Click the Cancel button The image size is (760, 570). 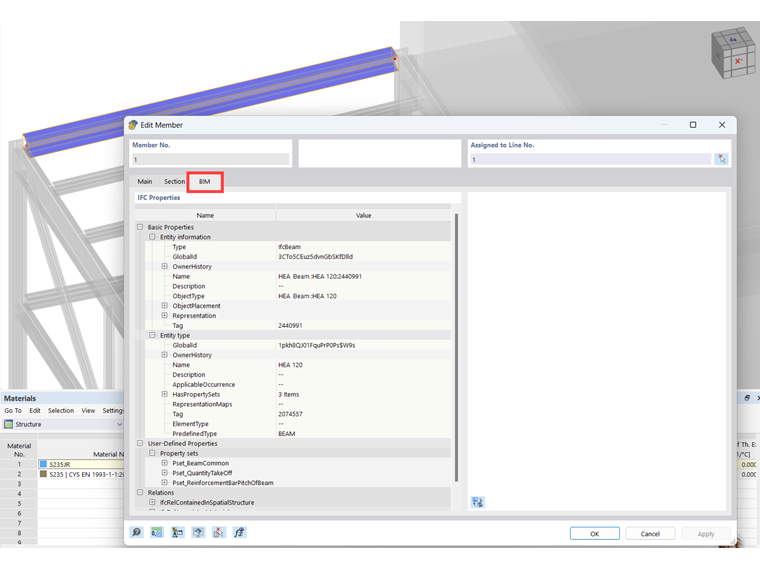(x=650, y=534)
